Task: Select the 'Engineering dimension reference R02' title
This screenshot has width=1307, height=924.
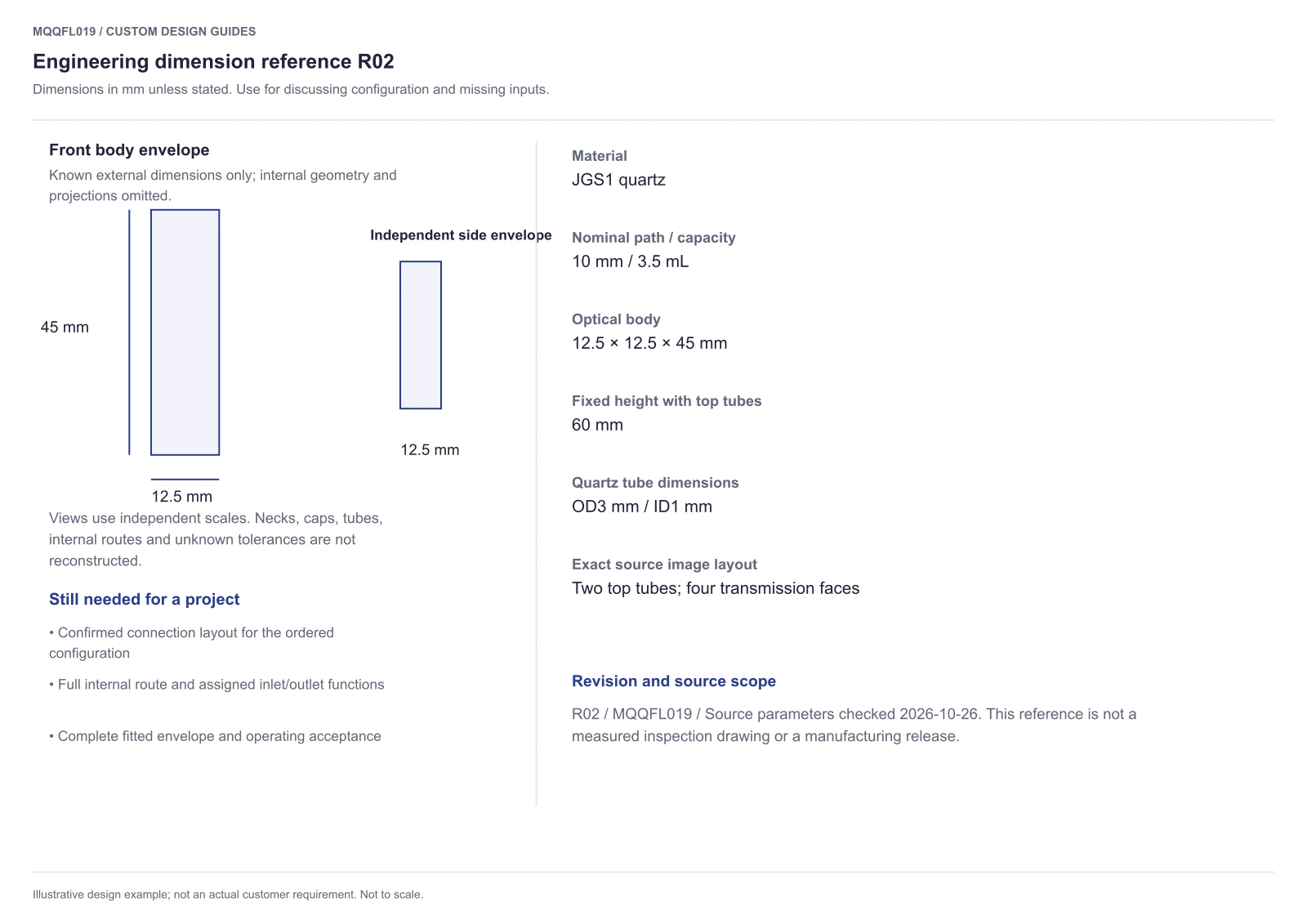Action: (x=213, y=61)
